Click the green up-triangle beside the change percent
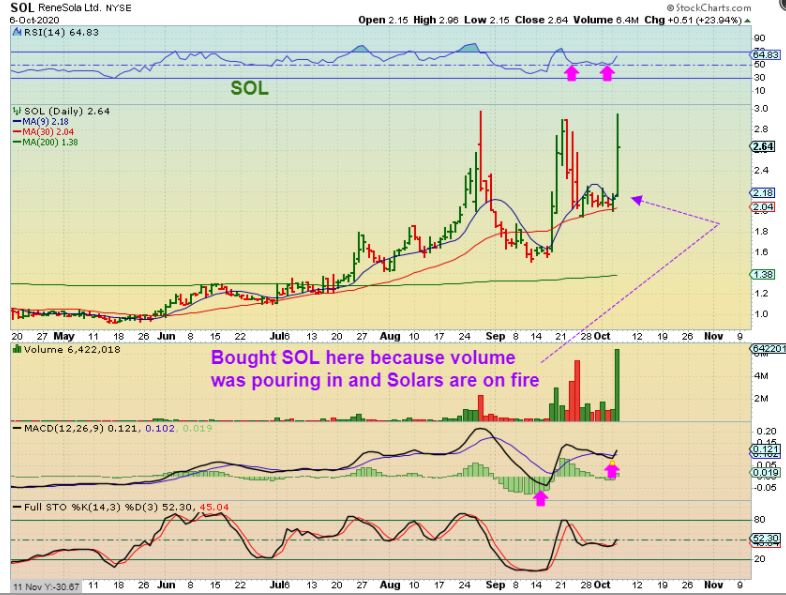 pyautogui.click(x=747, y=21)
